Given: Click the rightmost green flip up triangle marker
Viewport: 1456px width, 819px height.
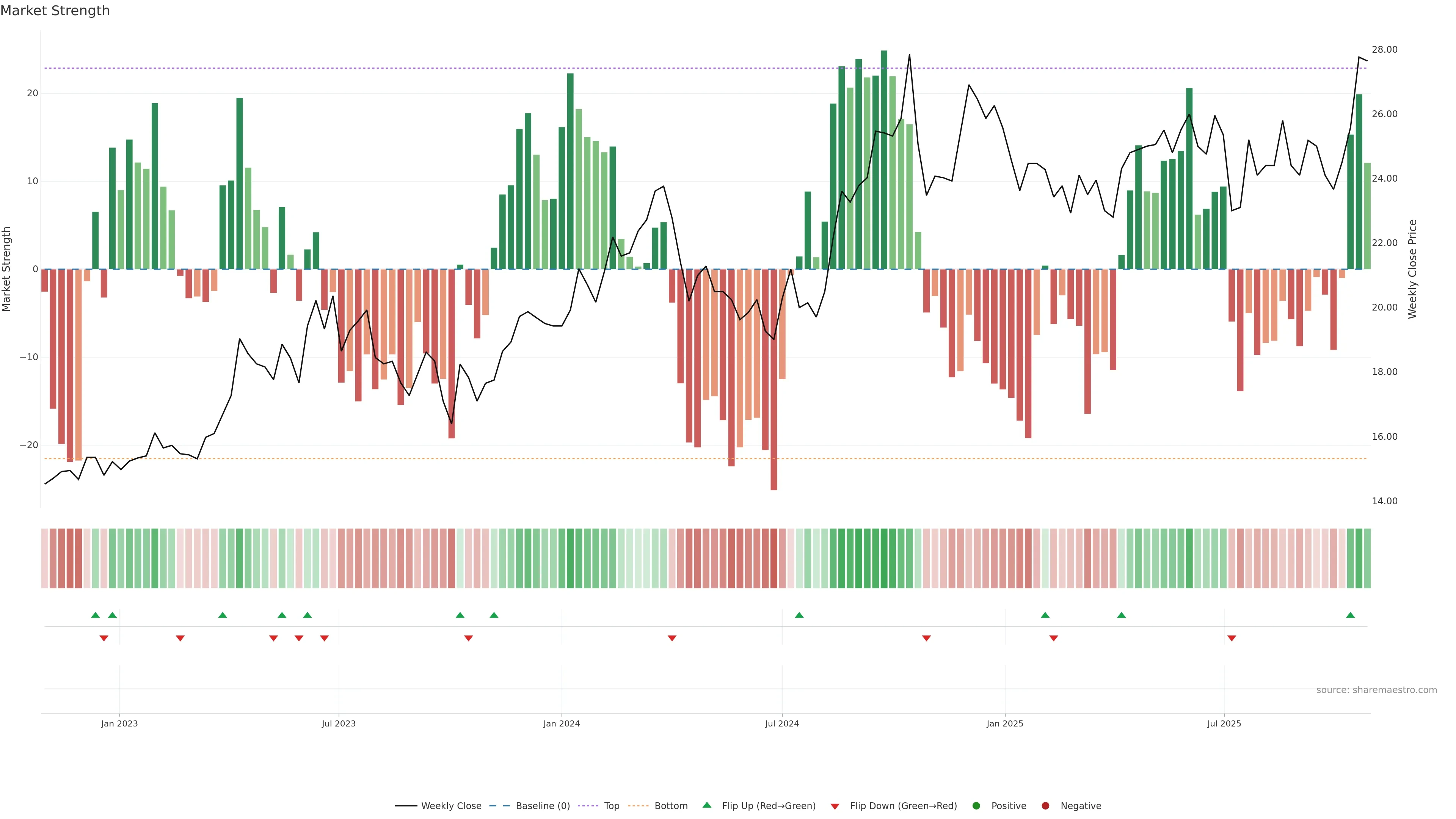Looking at the screenshot, I should (1350, 615).
